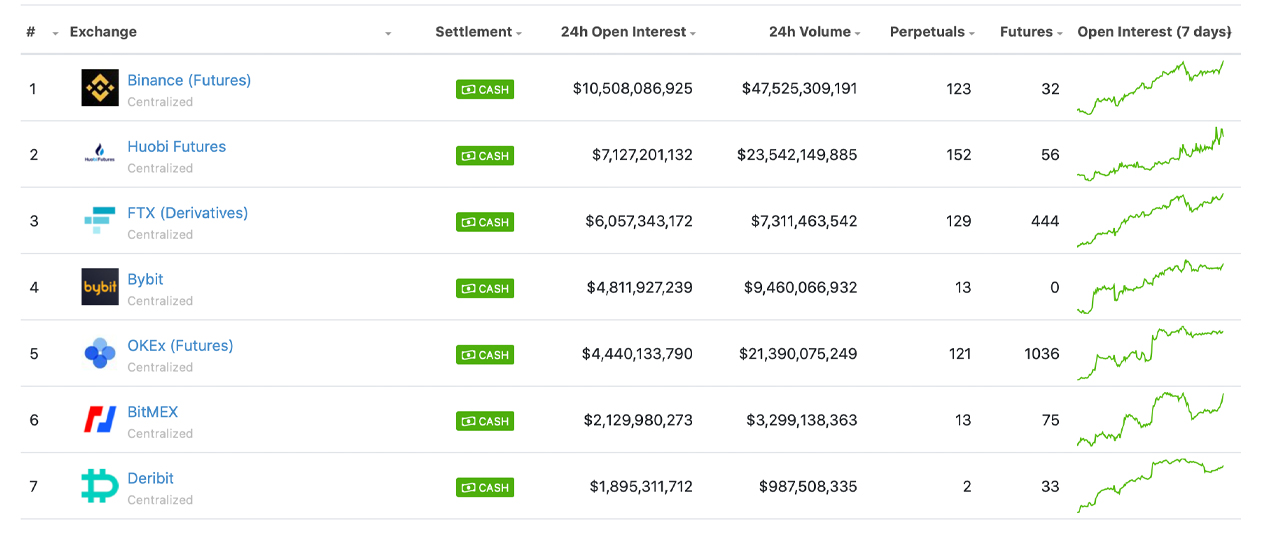Click Binance perpetuals count 123

coord(958,89)
